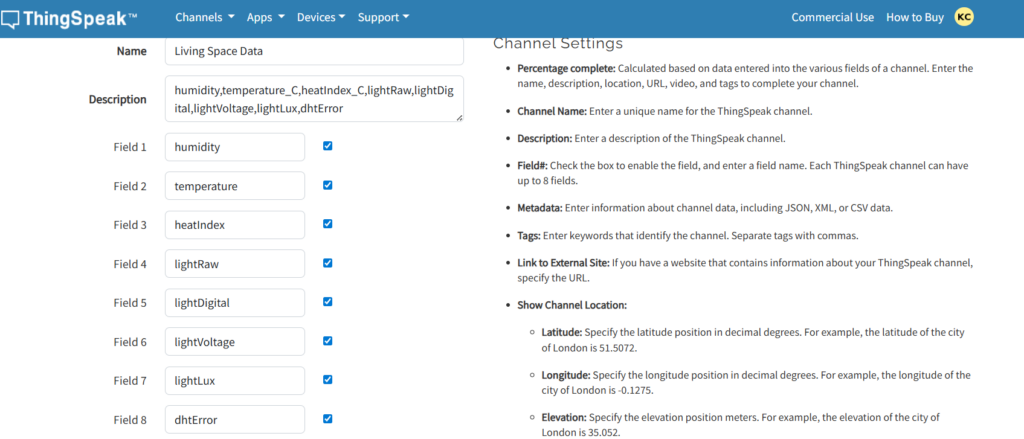Uncheck the Field 8 dhtError checkbox
1024x439 pixels.
tap(328, 419)
